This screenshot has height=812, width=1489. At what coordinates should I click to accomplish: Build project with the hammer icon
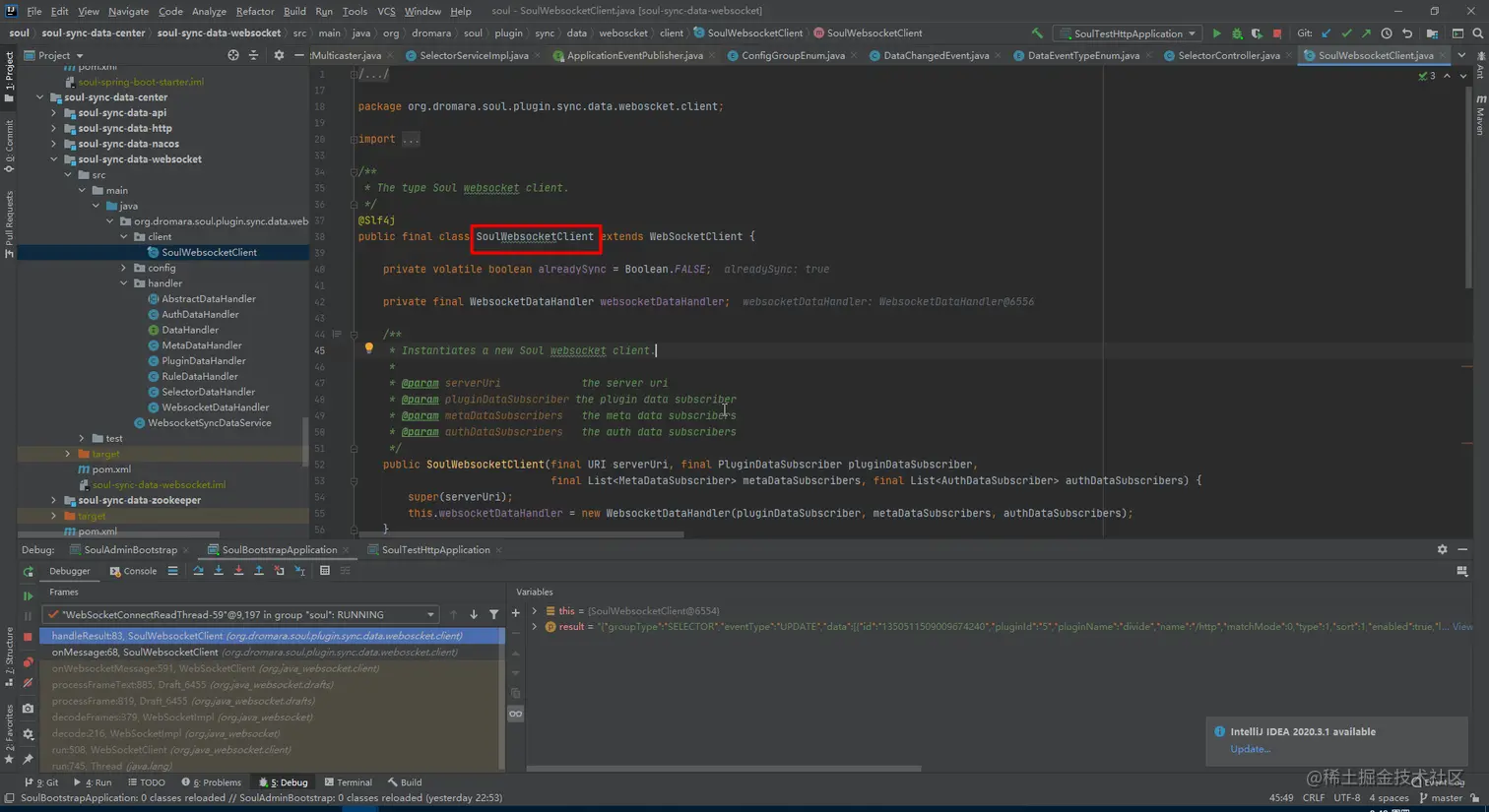[x=1037, y=33]
